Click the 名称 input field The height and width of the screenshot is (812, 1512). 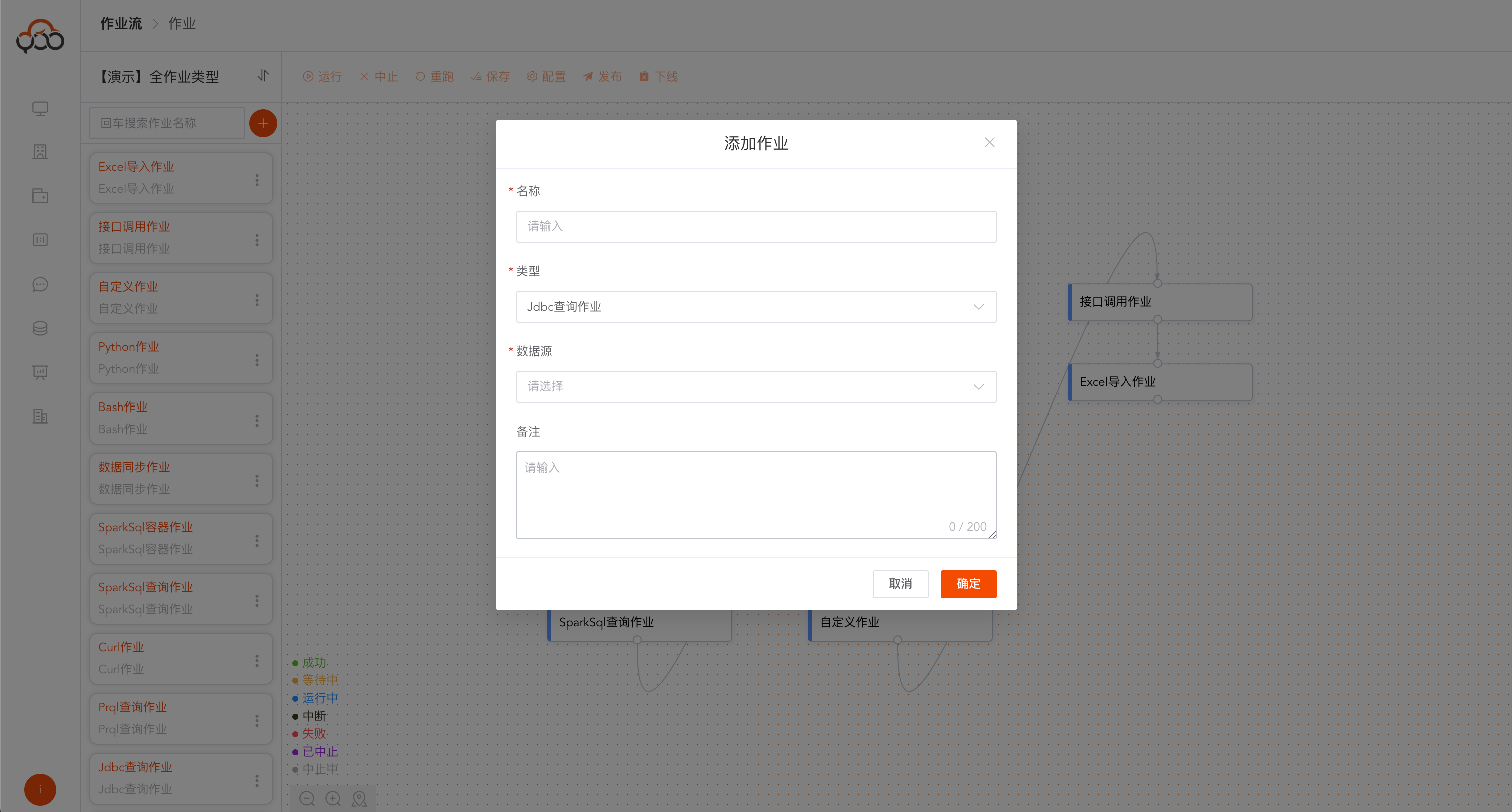[755, 227]
